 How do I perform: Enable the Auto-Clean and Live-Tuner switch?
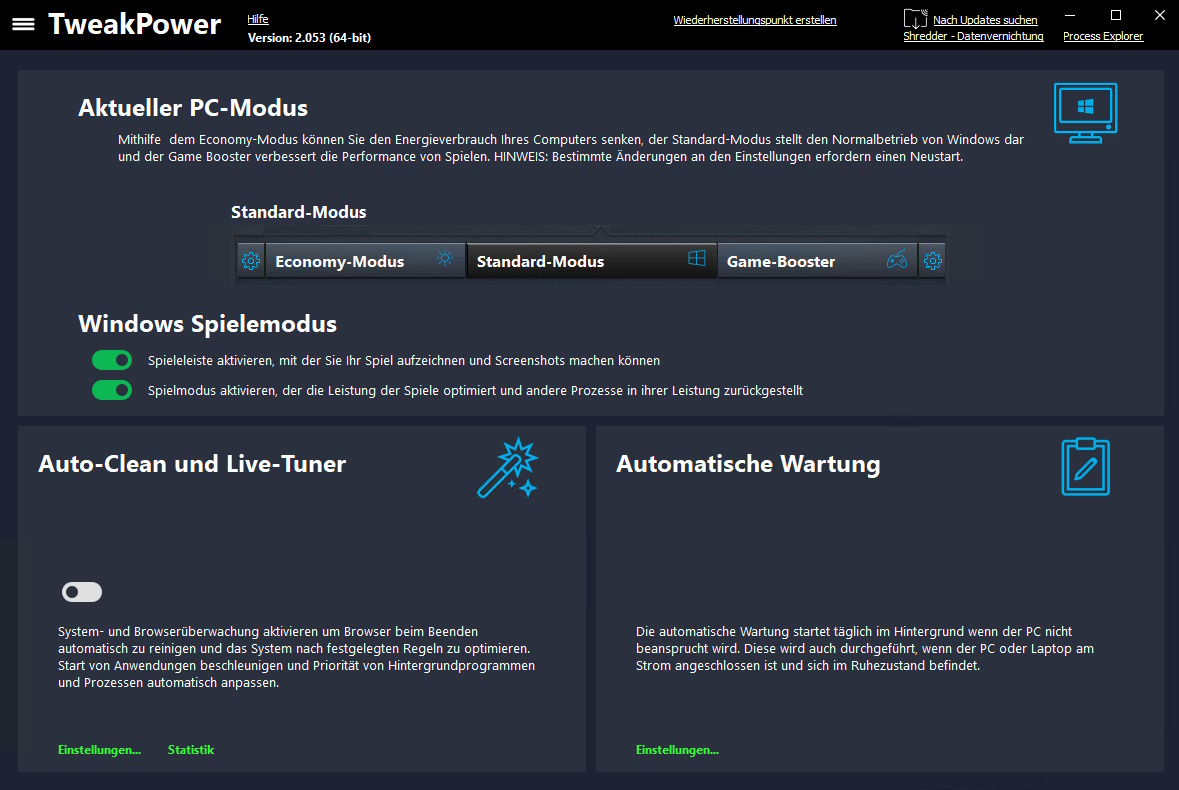pyautogui.click(x=82, y=592)
